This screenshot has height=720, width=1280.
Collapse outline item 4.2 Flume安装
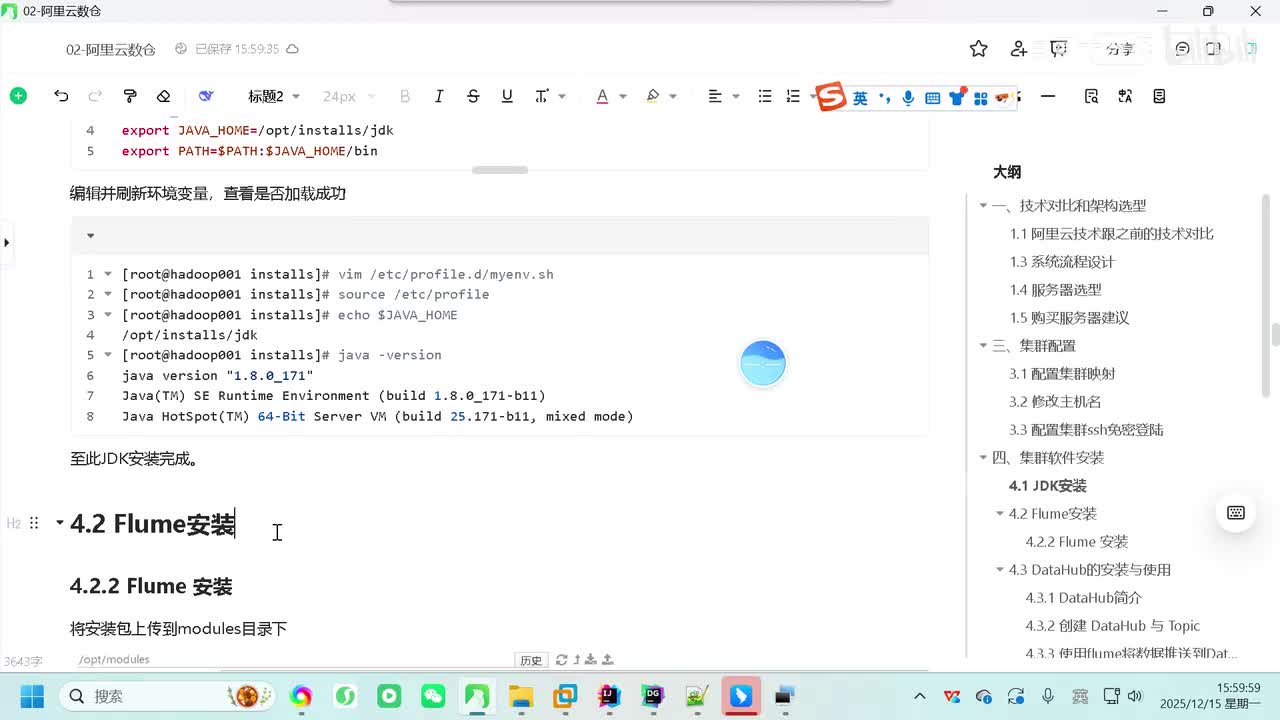[1000, 514]
